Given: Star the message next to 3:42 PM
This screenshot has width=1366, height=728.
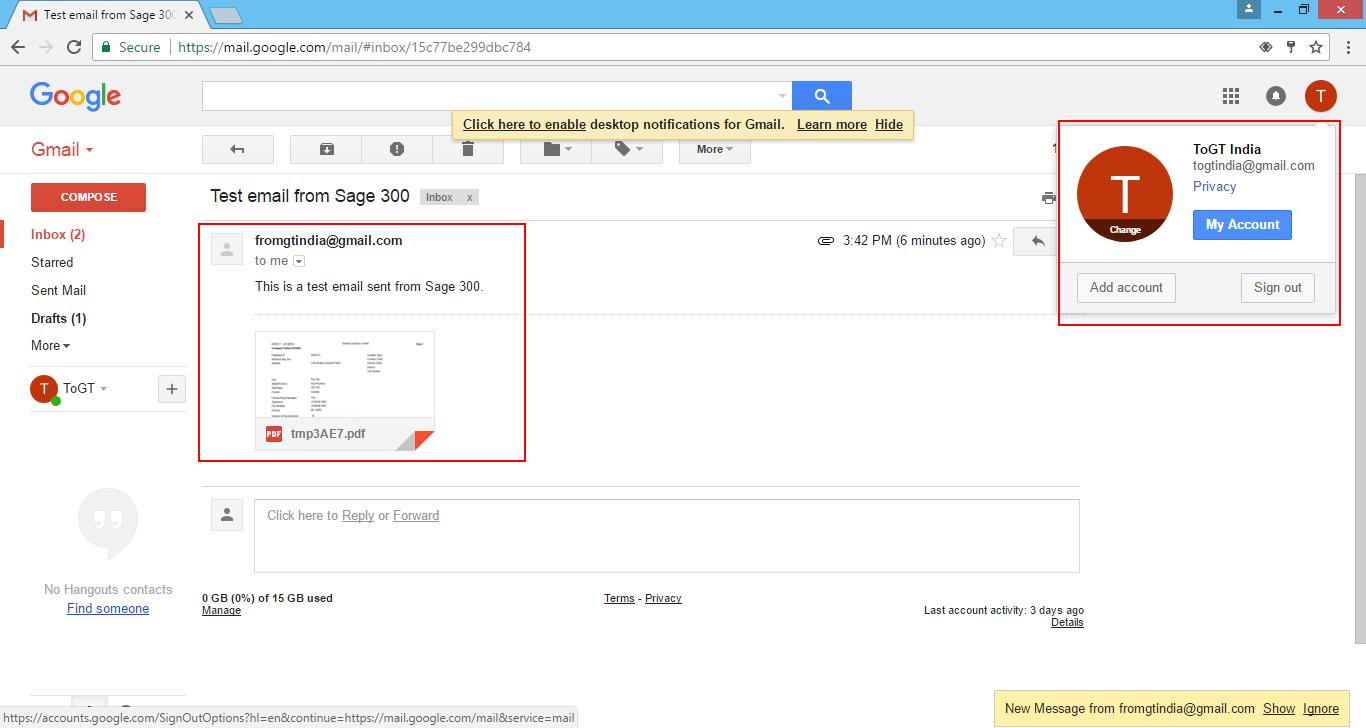Looking at the screenshot, I should coord(998,241).
